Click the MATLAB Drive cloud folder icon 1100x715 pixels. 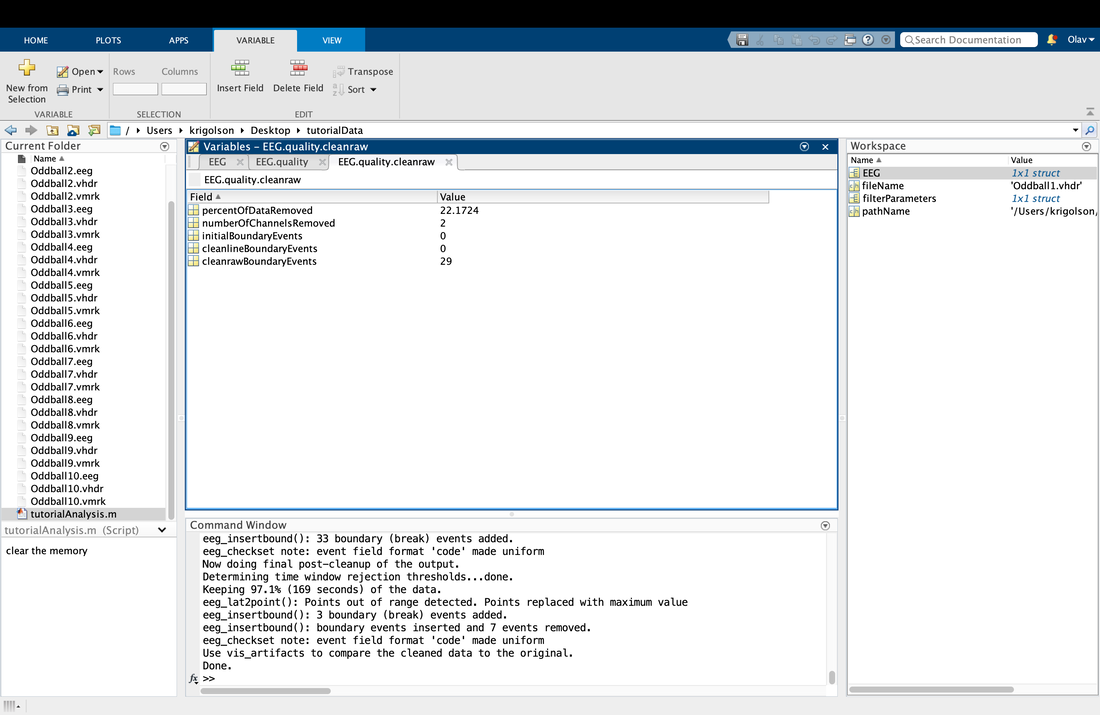tap(73, 131)
